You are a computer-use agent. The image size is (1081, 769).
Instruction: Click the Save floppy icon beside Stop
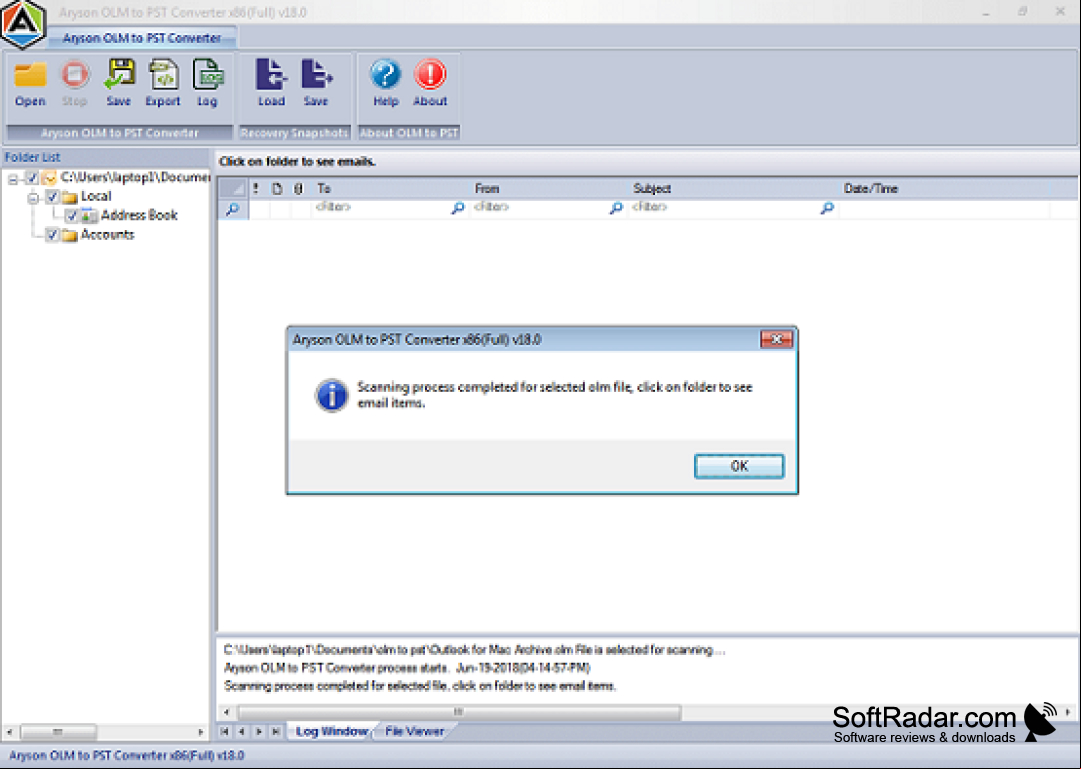(x=119, y=83)
